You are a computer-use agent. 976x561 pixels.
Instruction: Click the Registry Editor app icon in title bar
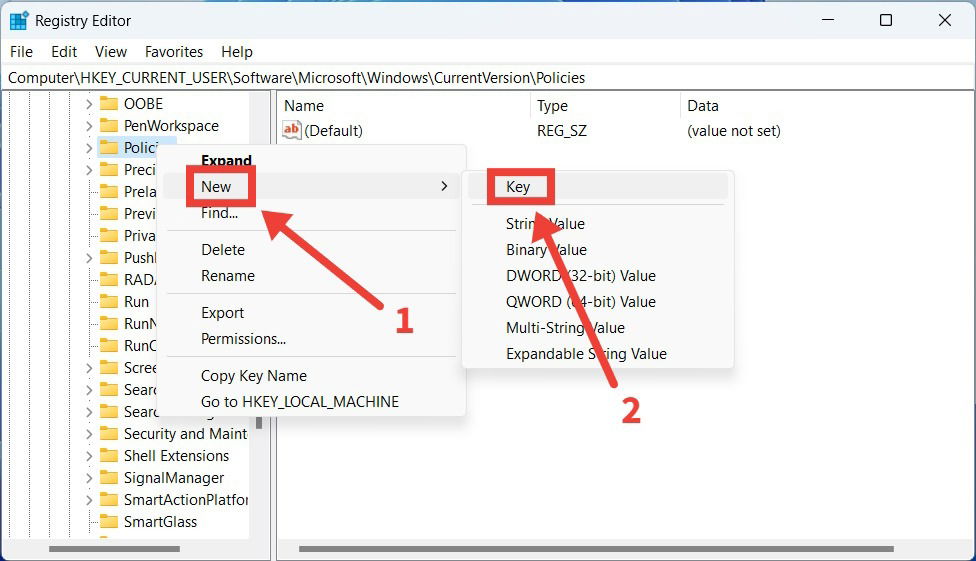pyautogui.click(x=19, y=21)
